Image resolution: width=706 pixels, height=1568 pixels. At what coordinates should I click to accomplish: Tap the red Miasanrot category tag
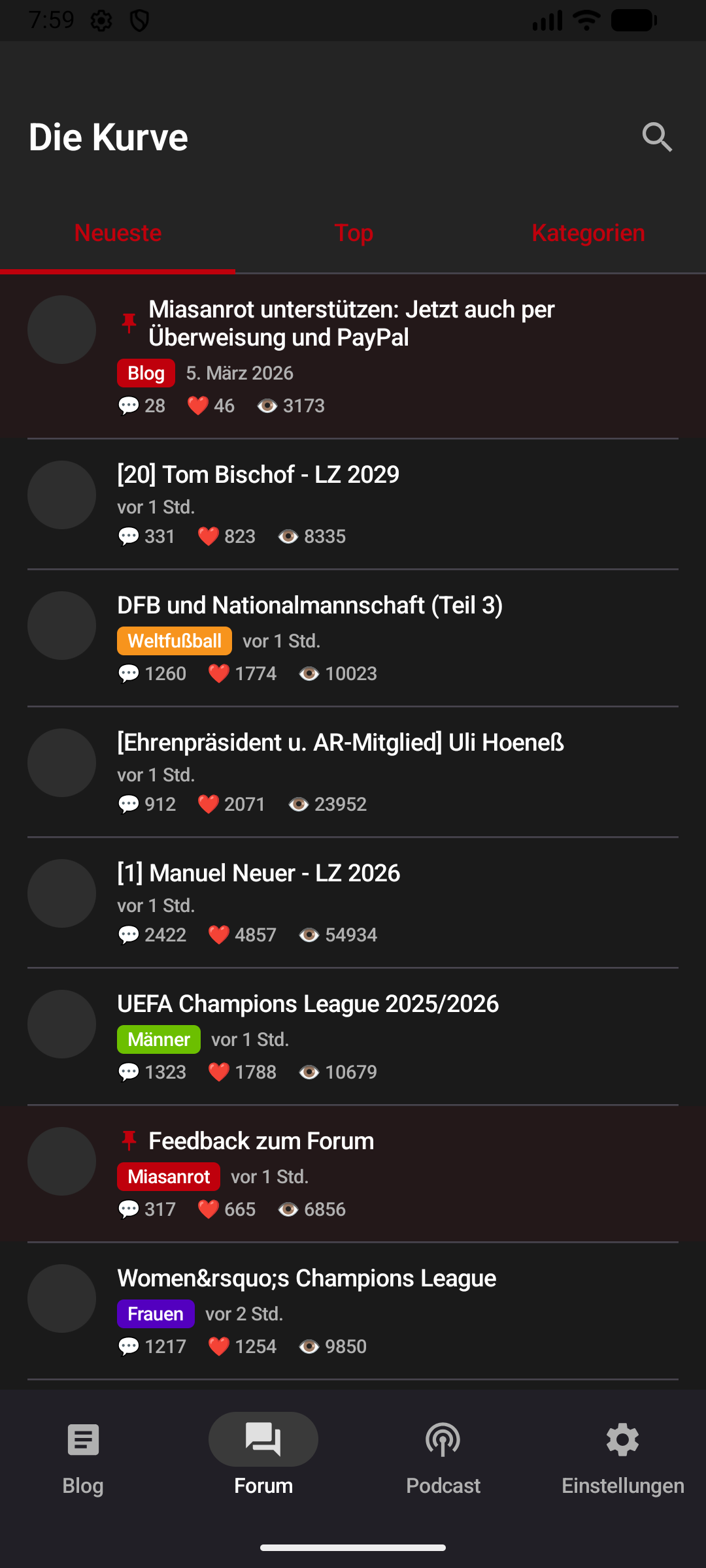click(169, 1177)
